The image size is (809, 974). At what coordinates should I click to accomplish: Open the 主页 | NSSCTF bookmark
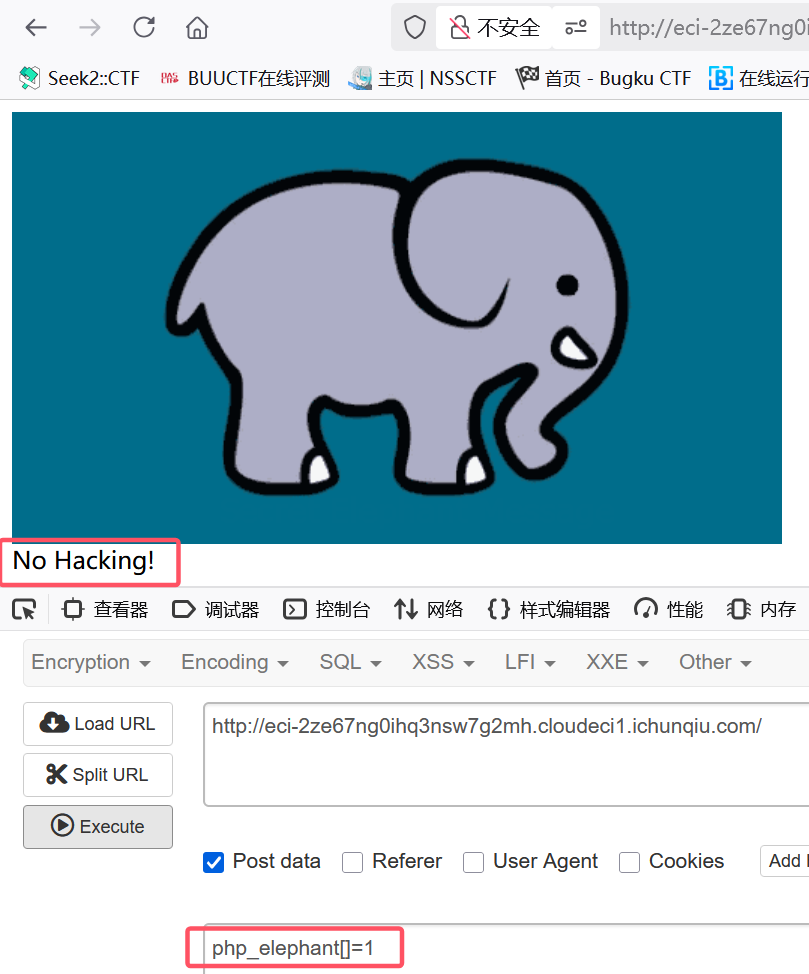423,78
